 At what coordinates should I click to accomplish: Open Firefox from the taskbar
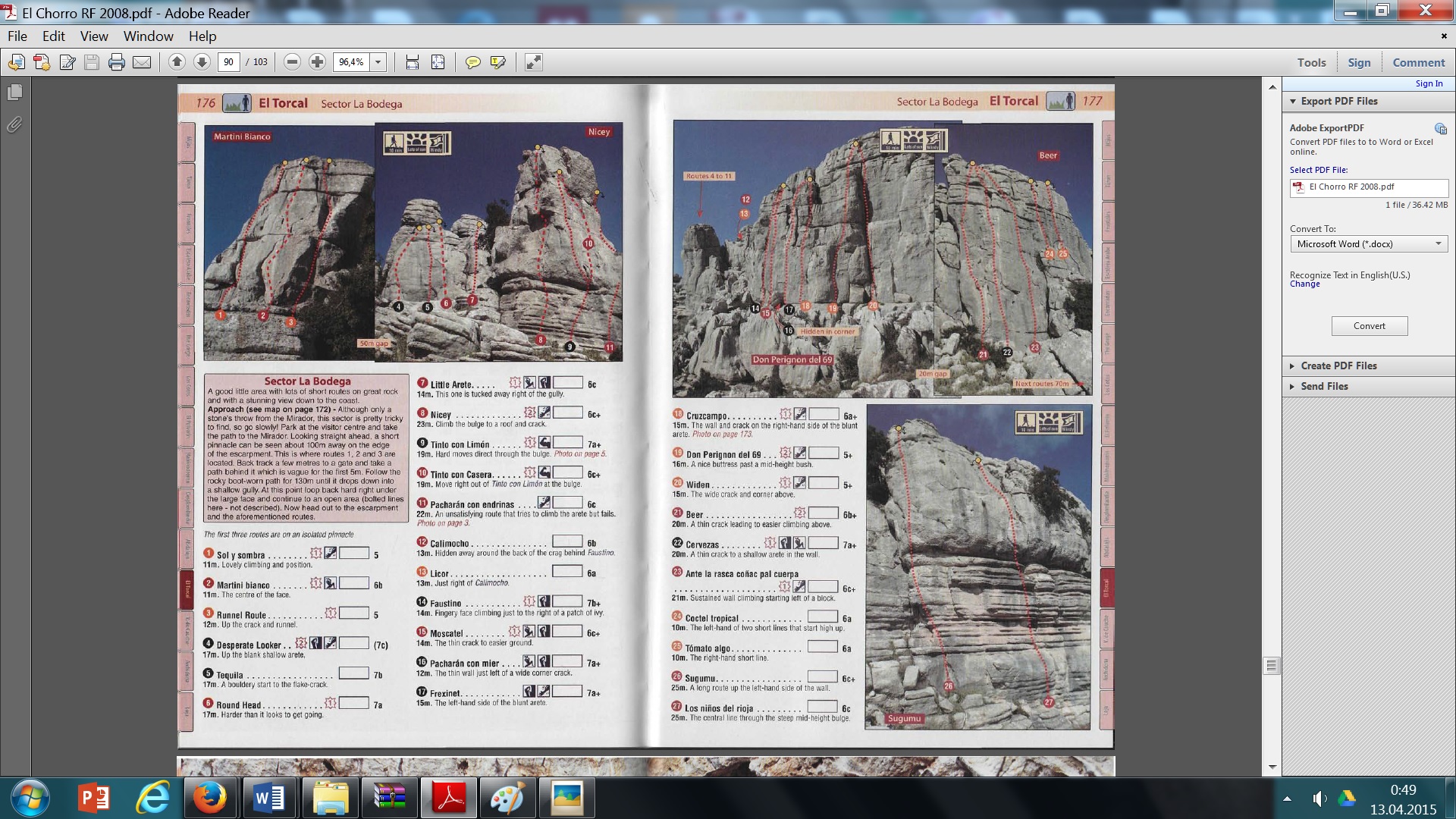[x=209, y=799]
